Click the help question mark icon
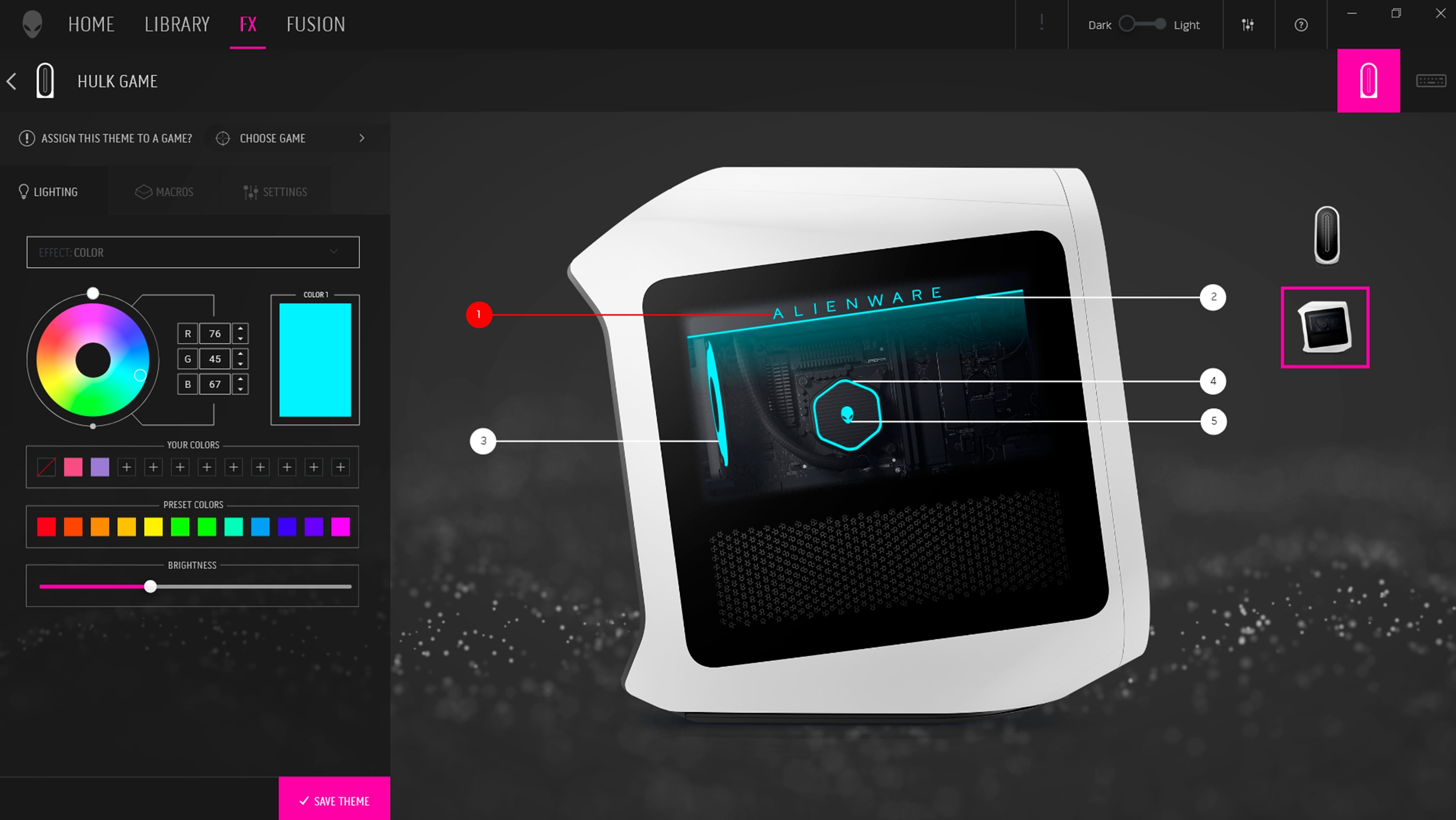The image size is (1456, 820). click(x=1301, y=24)
